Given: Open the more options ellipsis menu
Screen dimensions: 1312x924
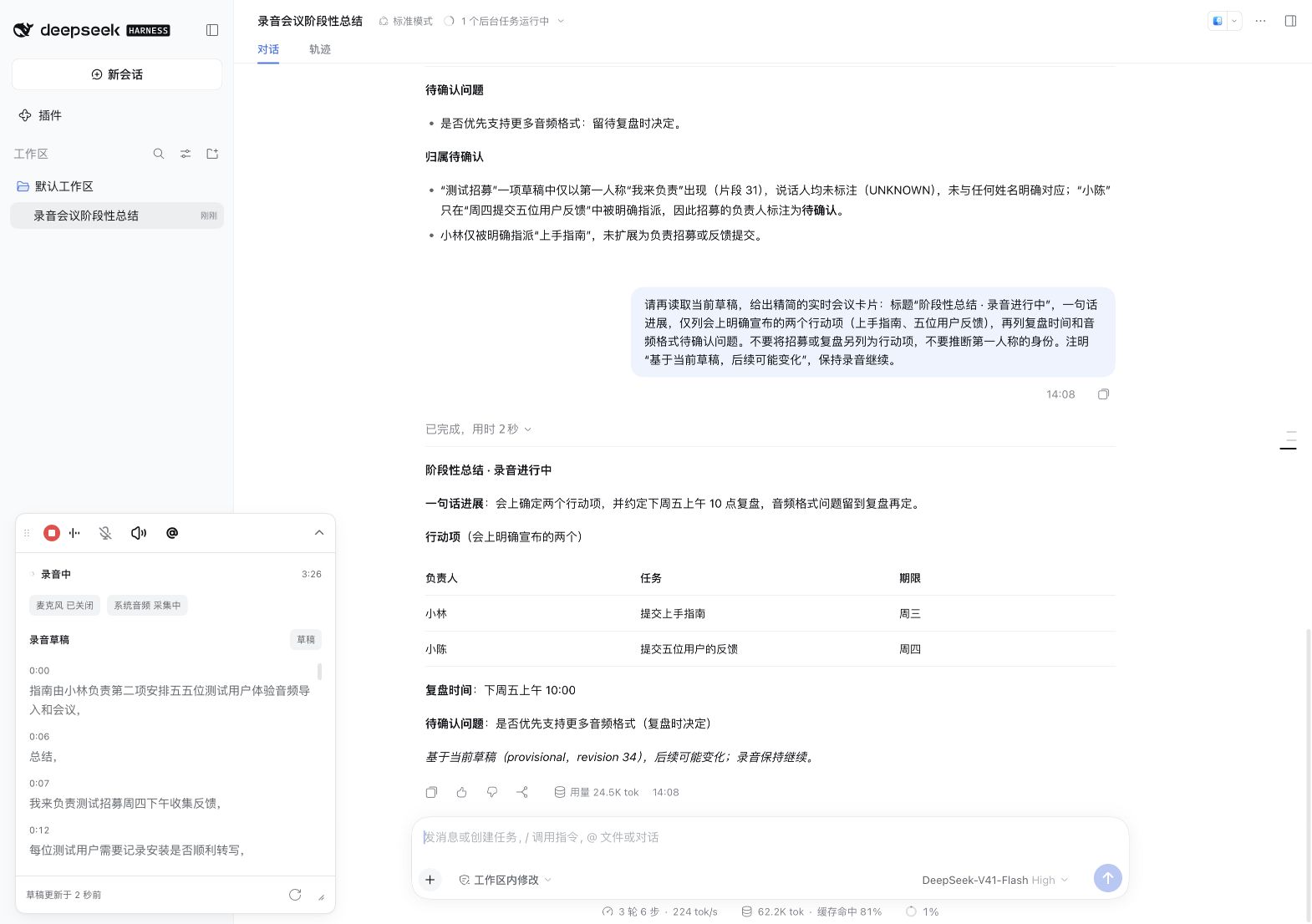Looking at the screenshot, I should 1260,21.
